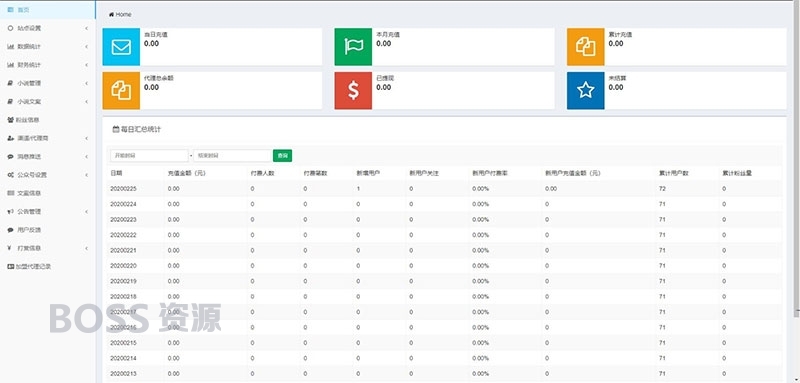Click the 新用户付费率 column header
This screenshot has width=800, height=383.
[x=490, y=173]
